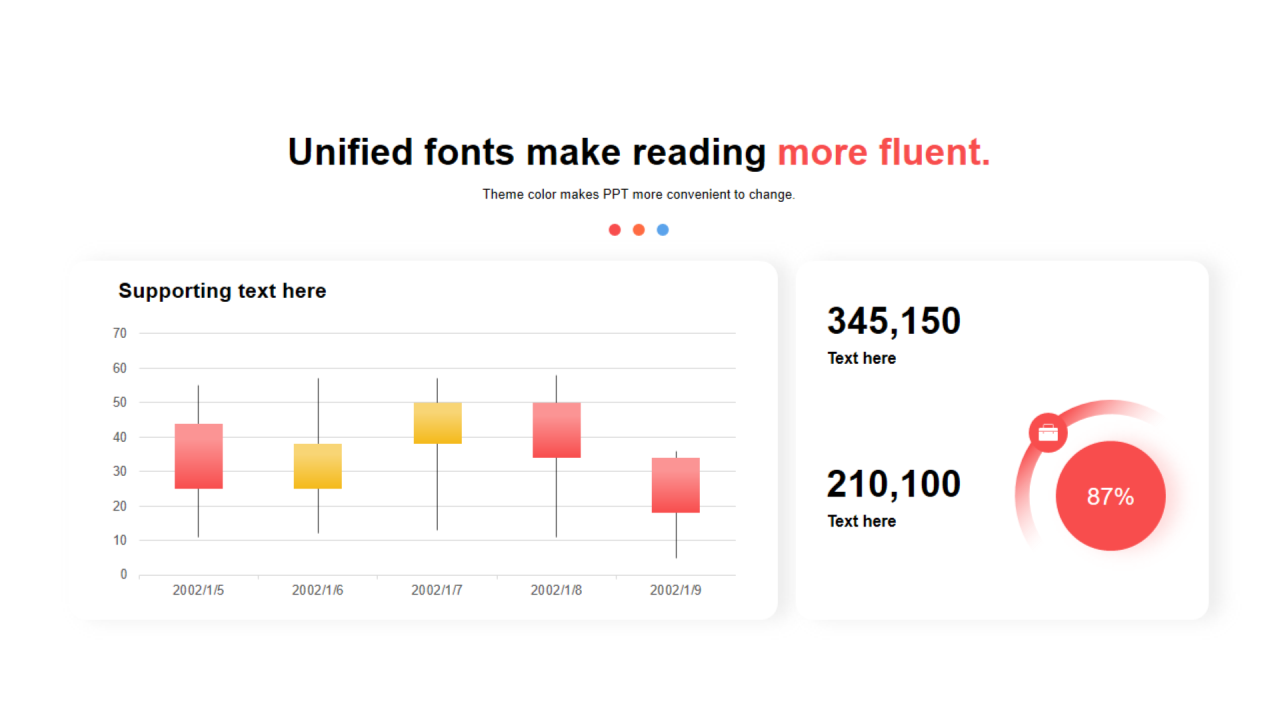Click the briefcase icon on the ring
This screenshot has height=720, width=1280.
1048,433
